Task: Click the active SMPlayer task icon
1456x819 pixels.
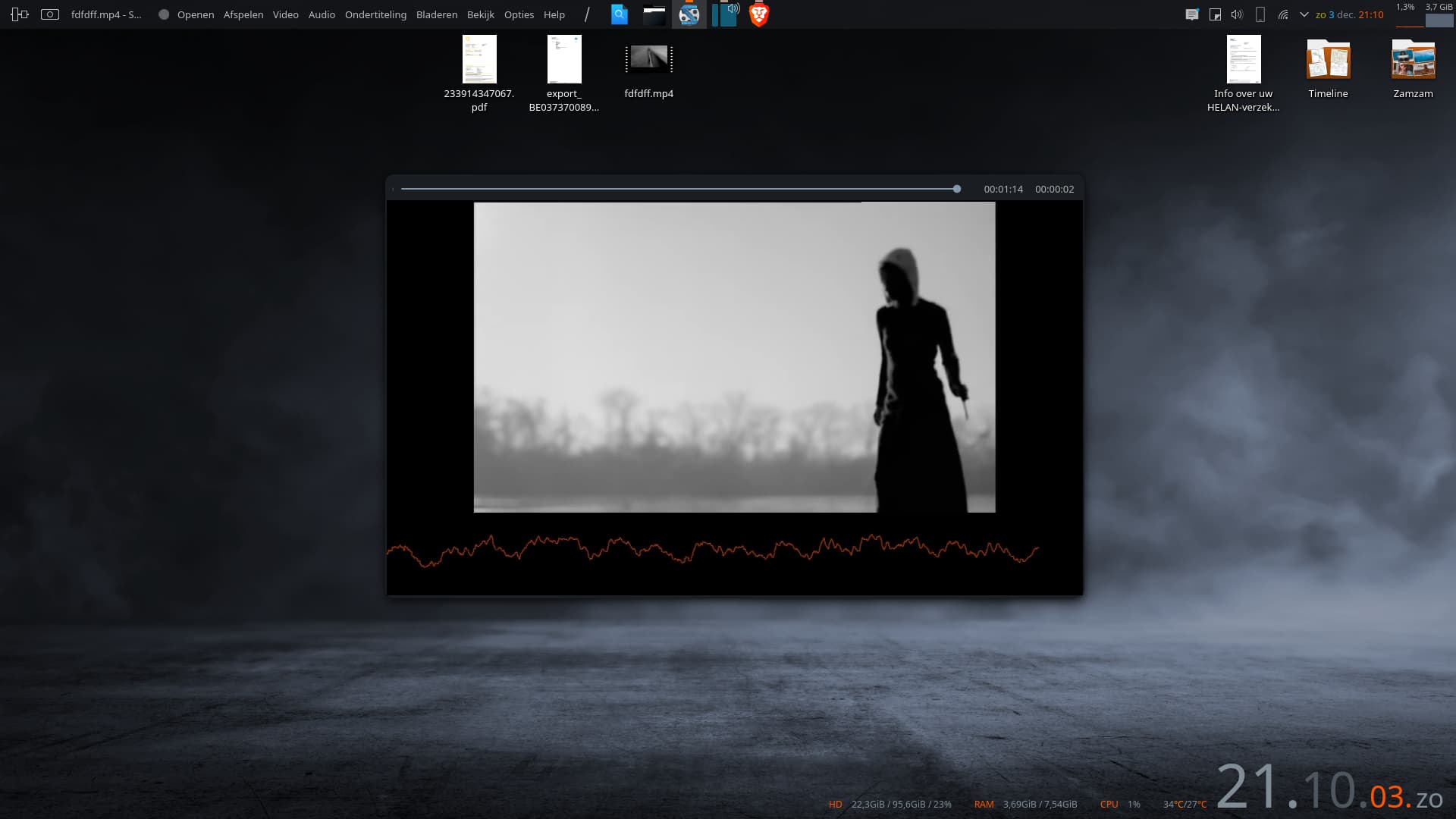Action: pyautogui.click(x=689, y=14)
